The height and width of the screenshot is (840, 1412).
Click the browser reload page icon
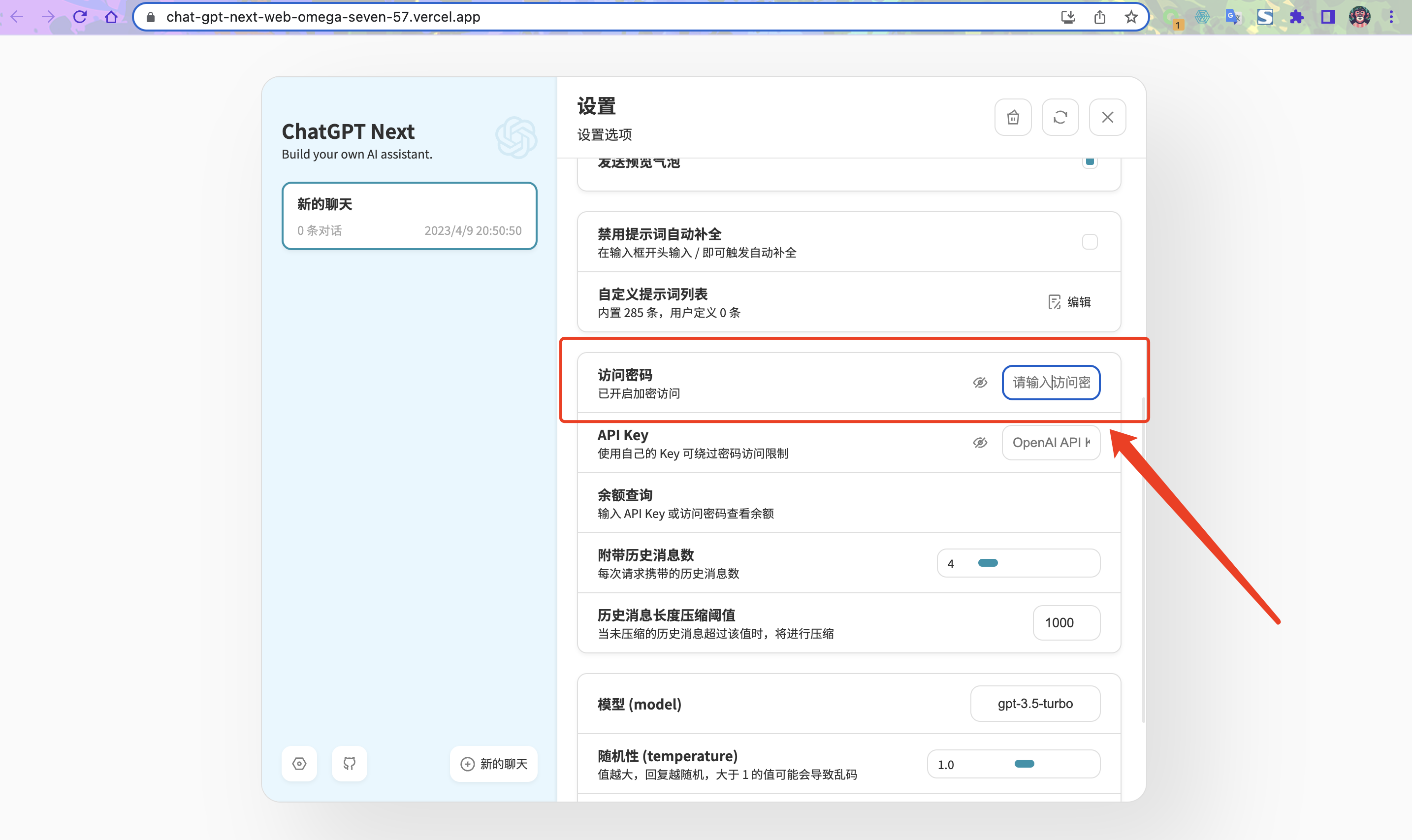point(80,16)
